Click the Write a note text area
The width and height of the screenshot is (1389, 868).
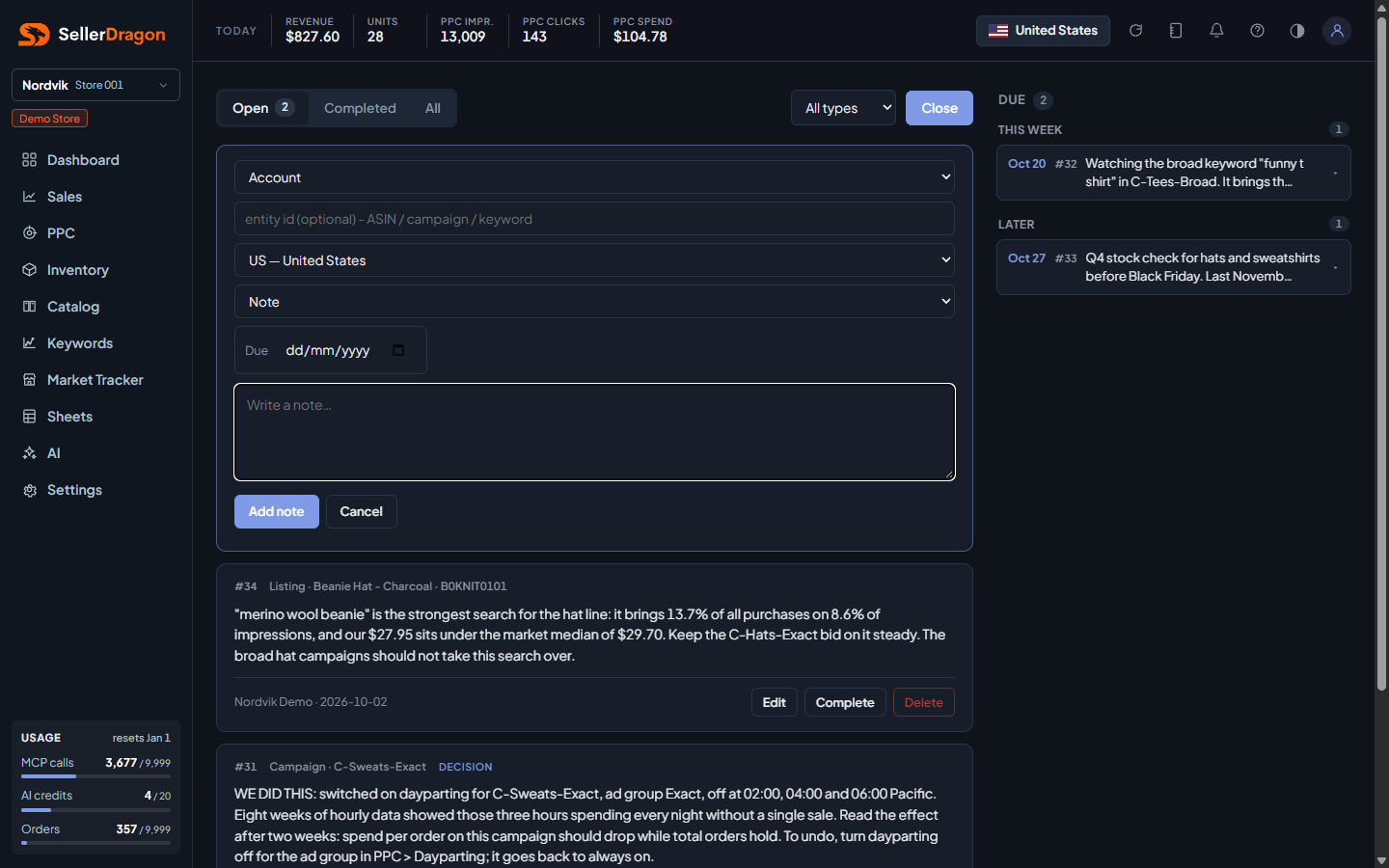click(x=594, y=432)
